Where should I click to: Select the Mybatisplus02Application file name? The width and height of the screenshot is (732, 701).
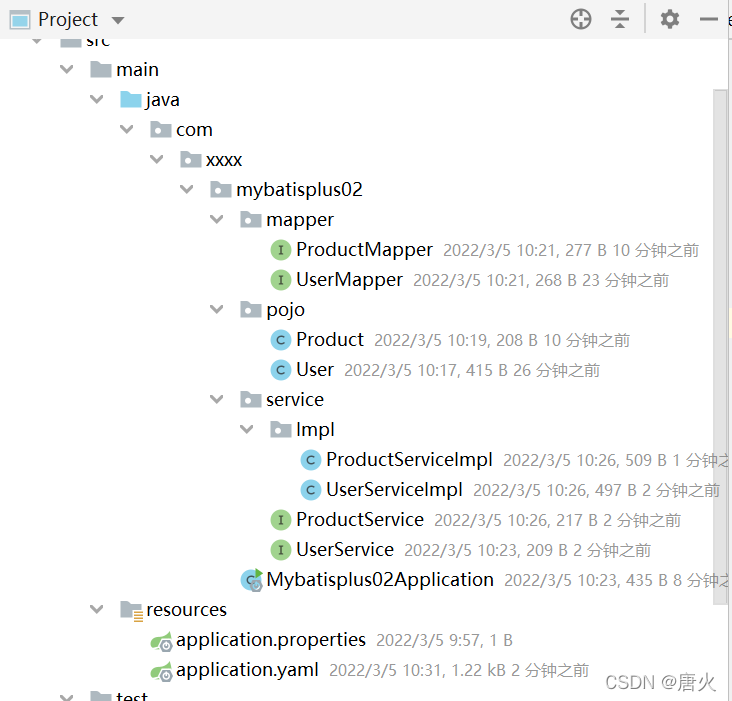tap(380, 580)
